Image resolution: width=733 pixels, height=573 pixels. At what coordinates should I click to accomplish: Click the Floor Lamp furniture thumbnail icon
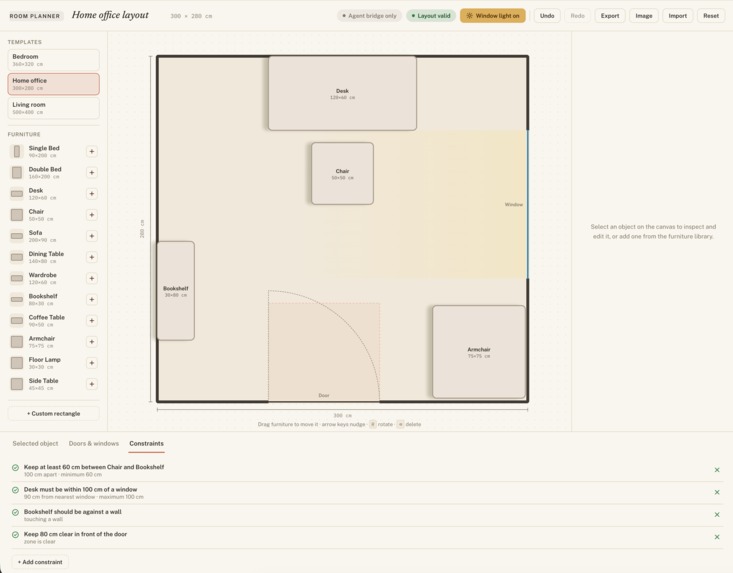(17, 363)
